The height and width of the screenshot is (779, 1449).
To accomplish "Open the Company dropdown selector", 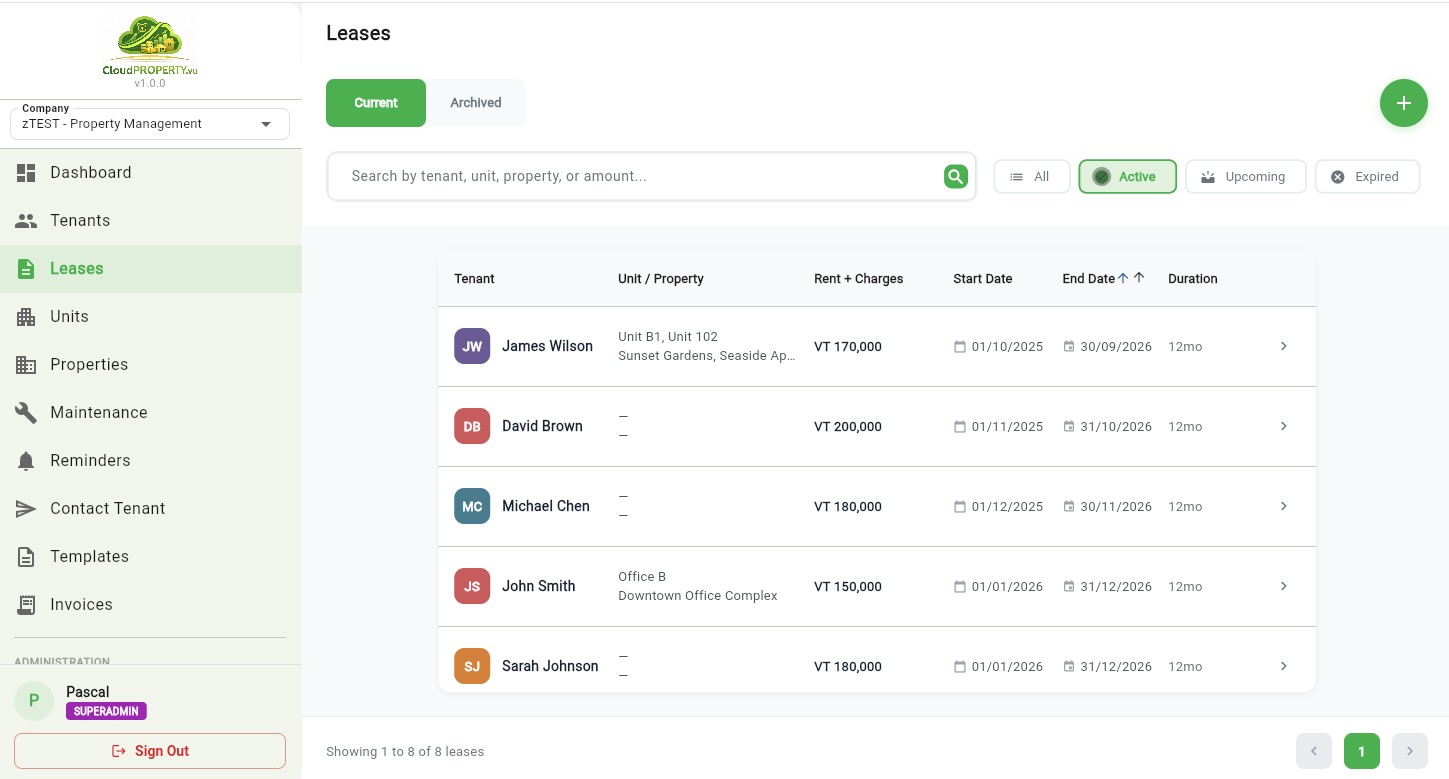I will (x=150, y=124).
